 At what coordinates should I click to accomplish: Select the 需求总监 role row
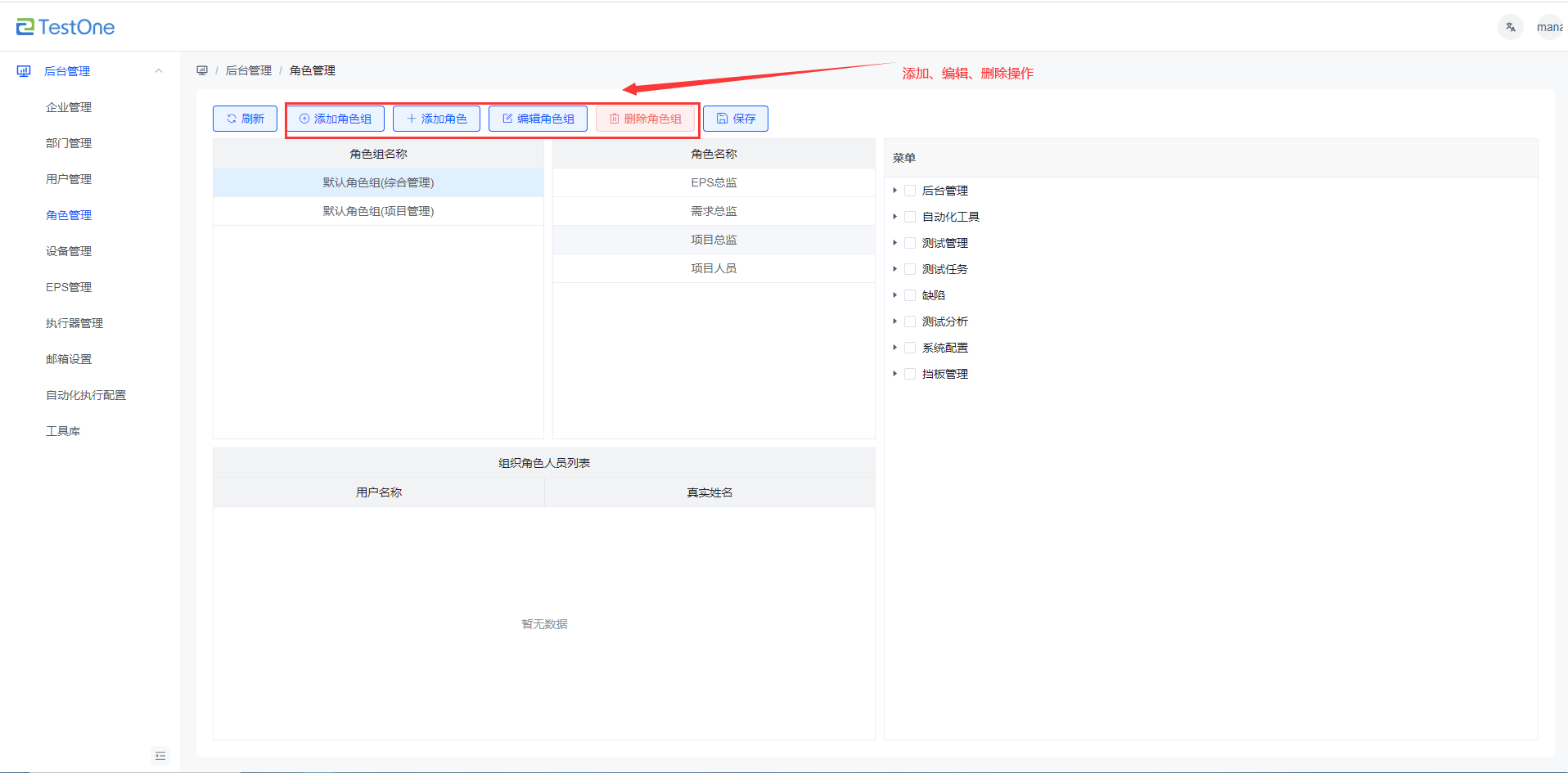pyautogui.click(x=714, y=211)
